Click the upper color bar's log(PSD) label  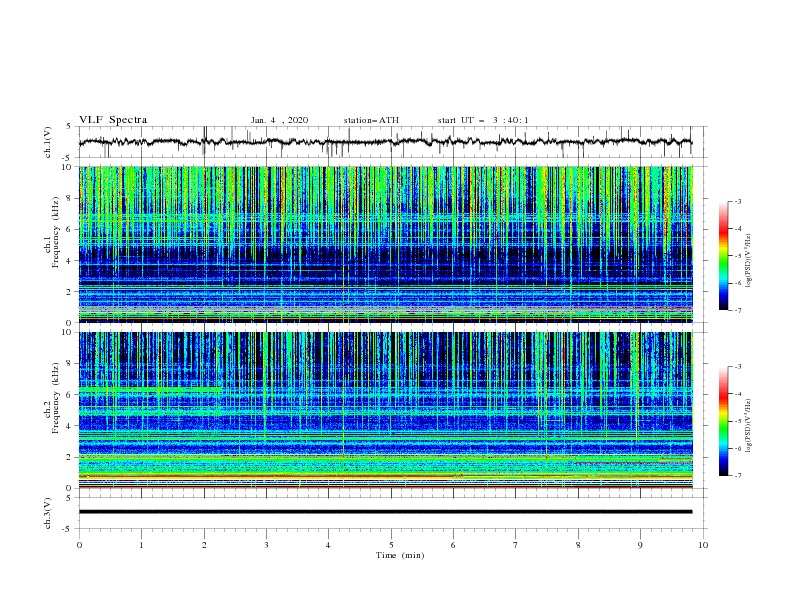click(x=748, y=261)
